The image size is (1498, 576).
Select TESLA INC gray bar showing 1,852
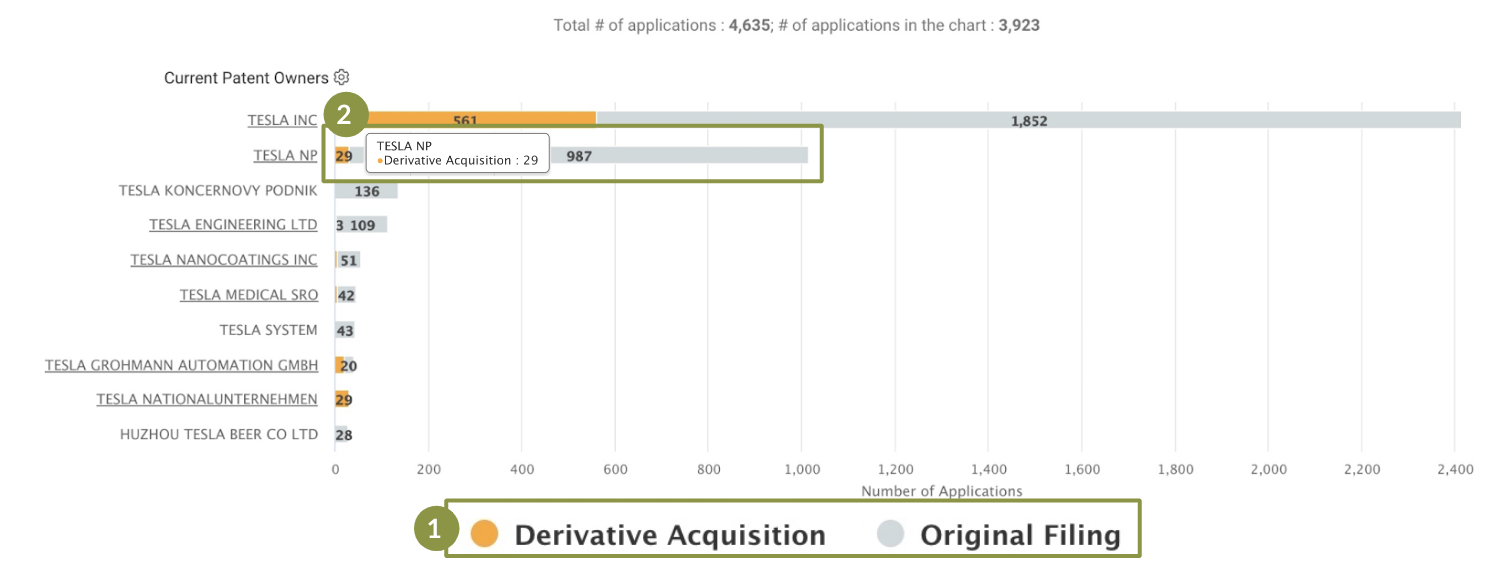click(1028, 120)
